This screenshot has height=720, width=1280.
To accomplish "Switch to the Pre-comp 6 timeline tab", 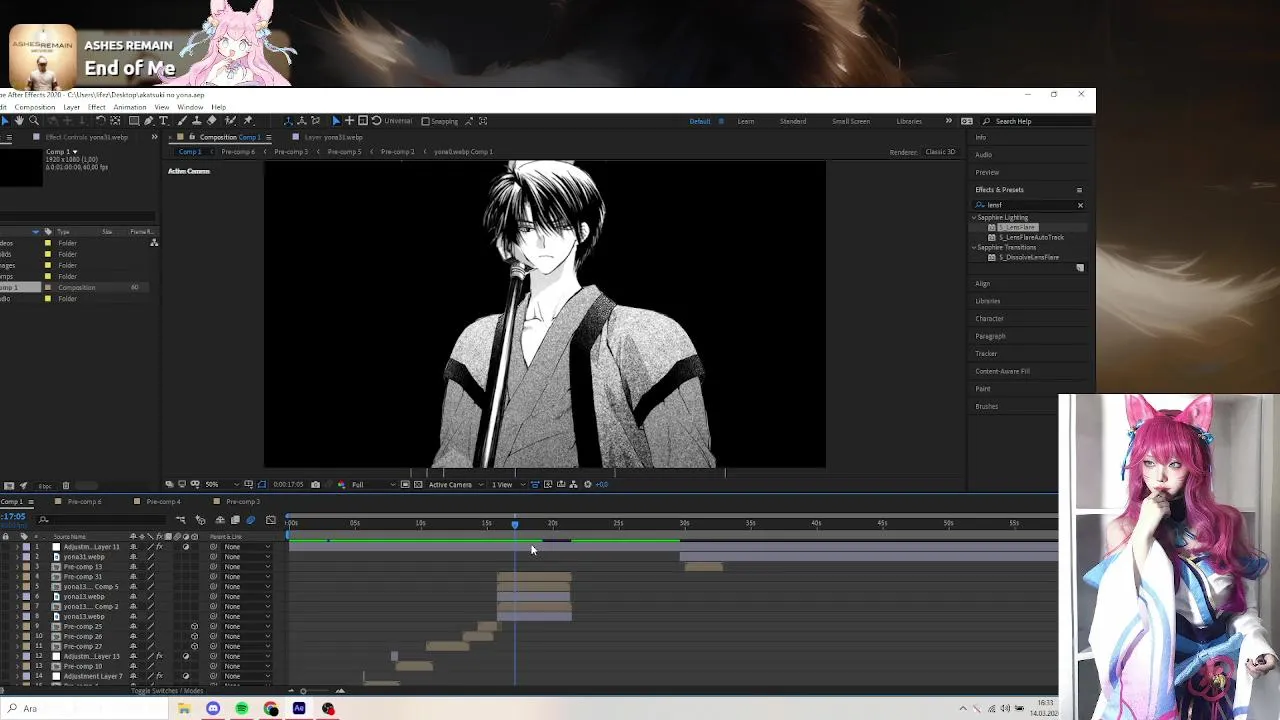I will (84, 502).
